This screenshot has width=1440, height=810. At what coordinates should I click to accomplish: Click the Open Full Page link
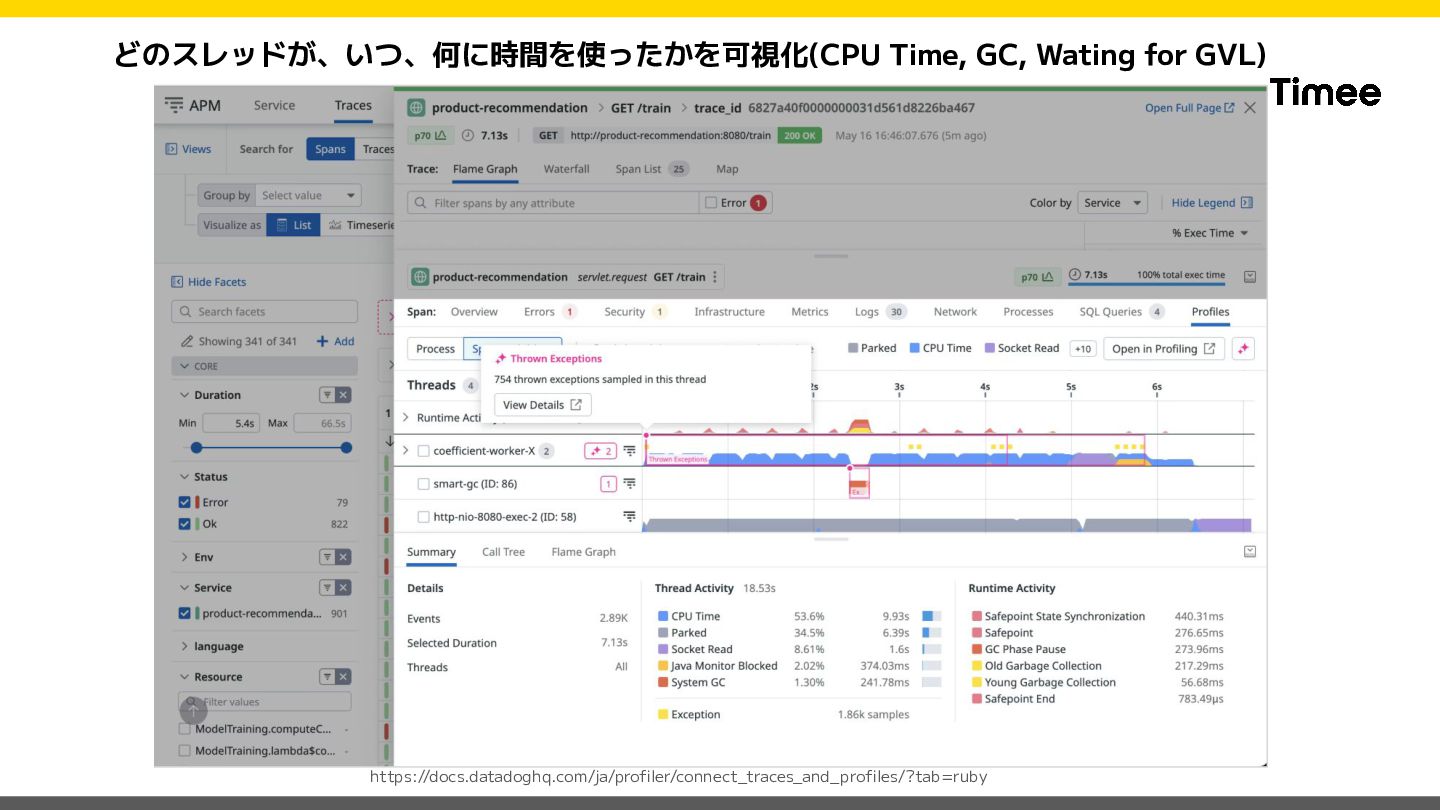pyautogui.click(x=1189, y=108)
